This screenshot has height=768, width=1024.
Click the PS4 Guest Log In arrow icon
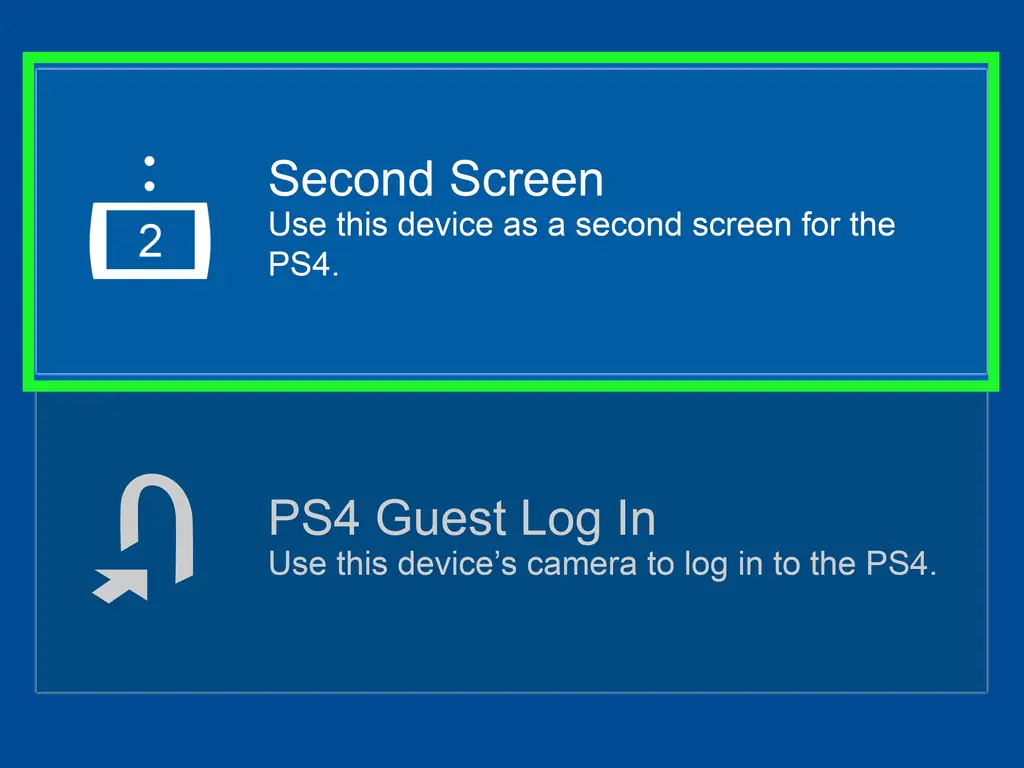pos(143,538)
